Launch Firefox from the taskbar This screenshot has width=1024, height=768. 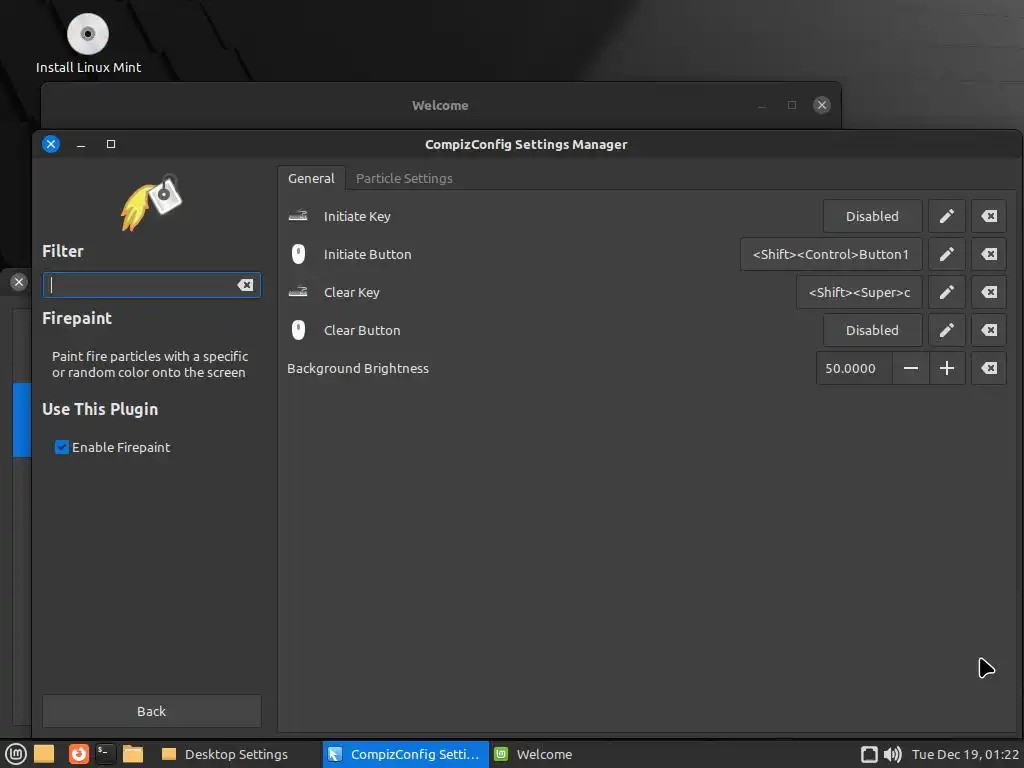point(78,754)
